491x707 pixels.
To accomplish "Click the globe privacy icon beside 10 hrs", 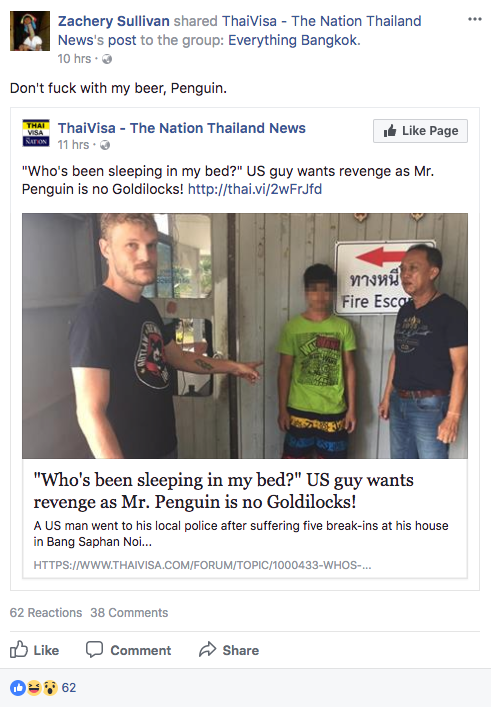I will pos(107,59).
